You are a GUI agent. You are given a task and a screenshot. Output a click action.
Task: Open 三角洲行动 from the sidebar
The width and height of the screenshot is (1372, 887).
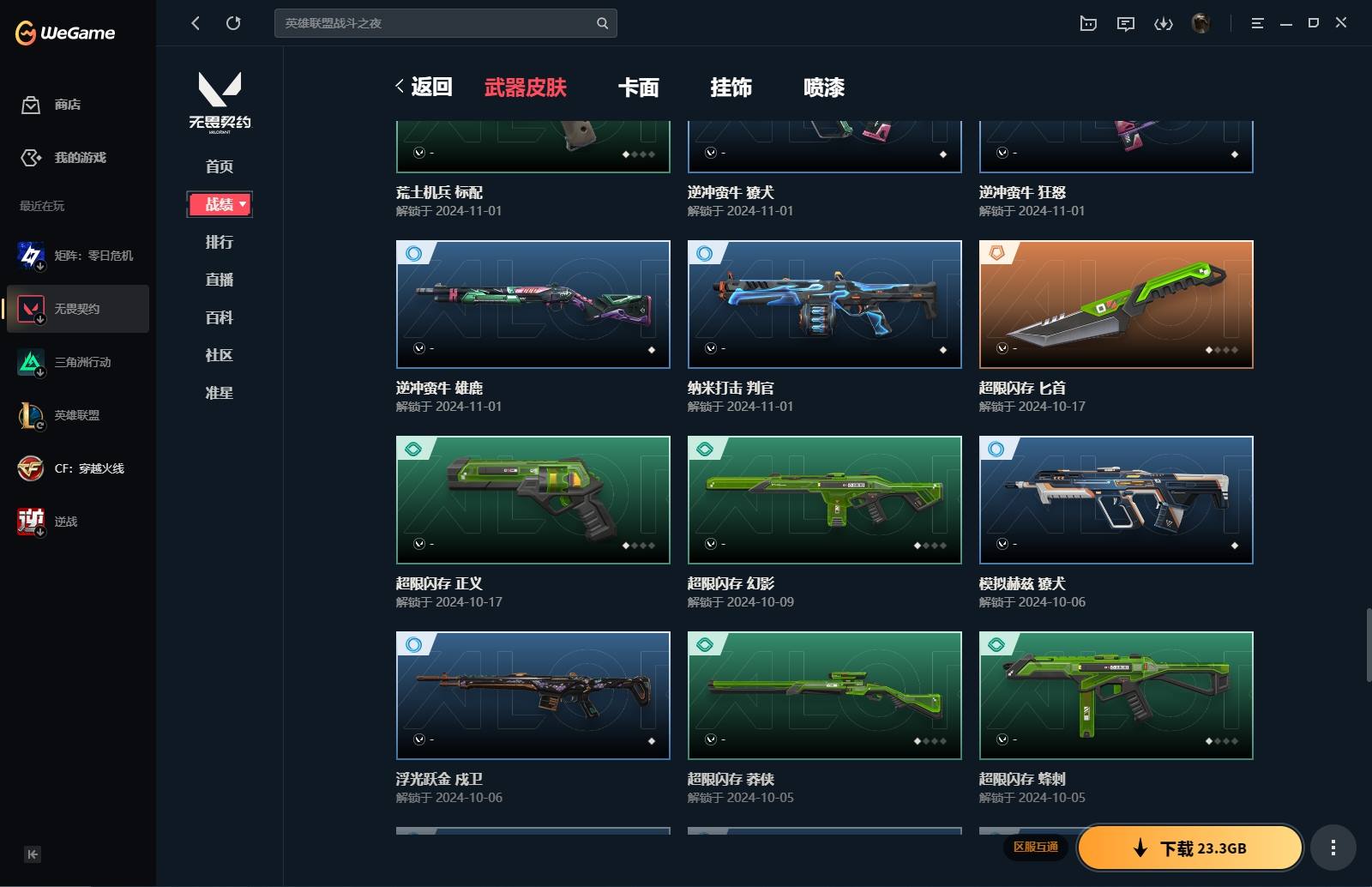click(77, 362)
